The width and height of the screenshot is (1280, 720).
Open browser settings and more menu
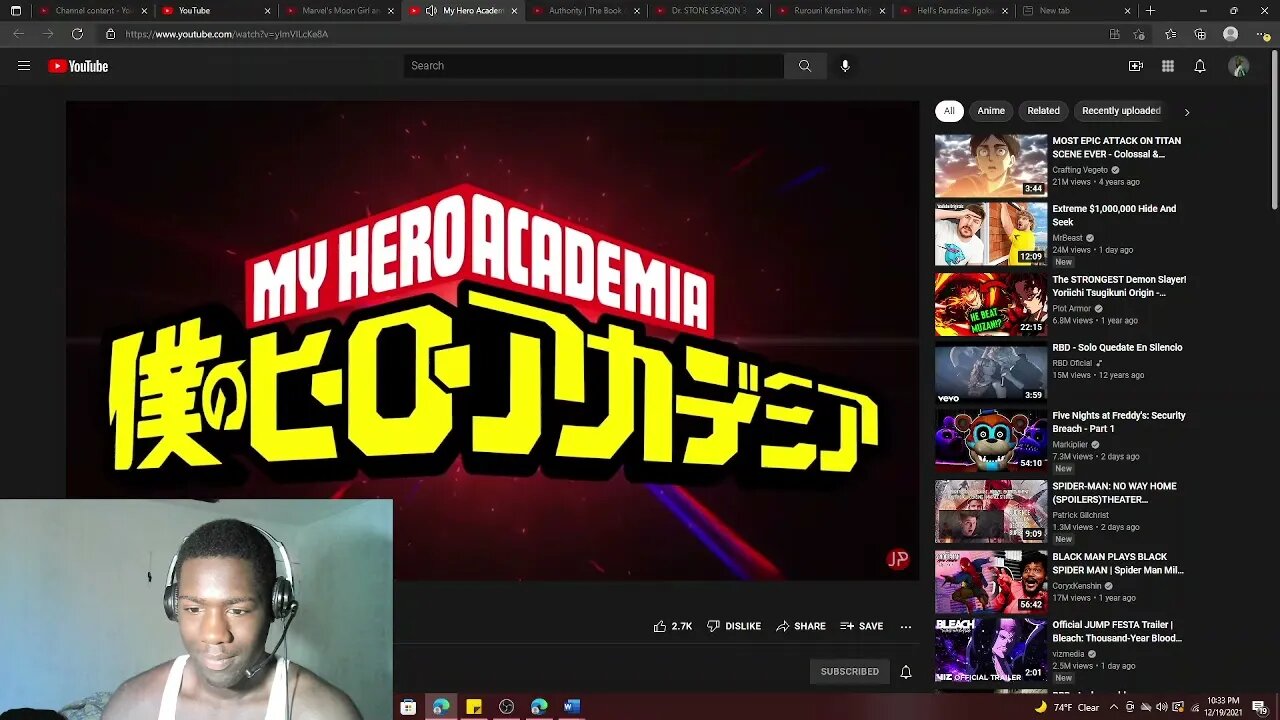pyautogui.click(x=1260, y=34)
